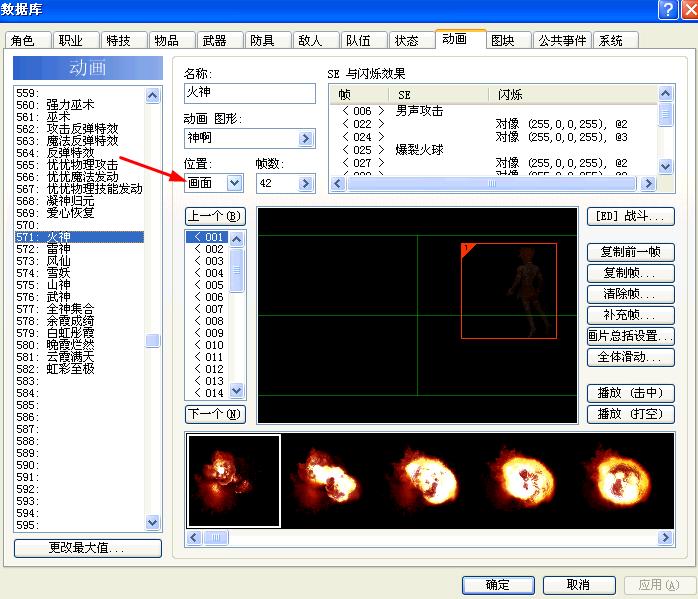Screen dimensions: 698x599
Task: Open 画片总括设置... button
Action: coord(631,336)
